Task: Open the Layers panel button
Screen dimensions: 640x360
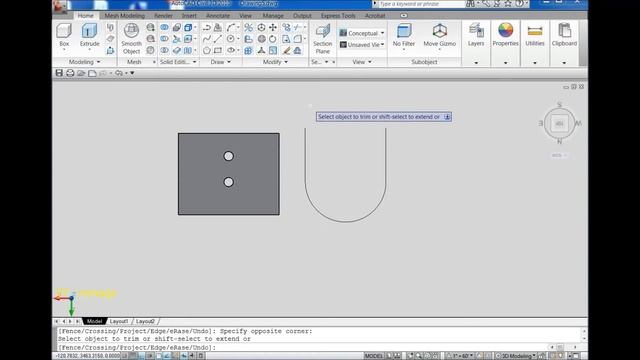Action: coord(476,35)
